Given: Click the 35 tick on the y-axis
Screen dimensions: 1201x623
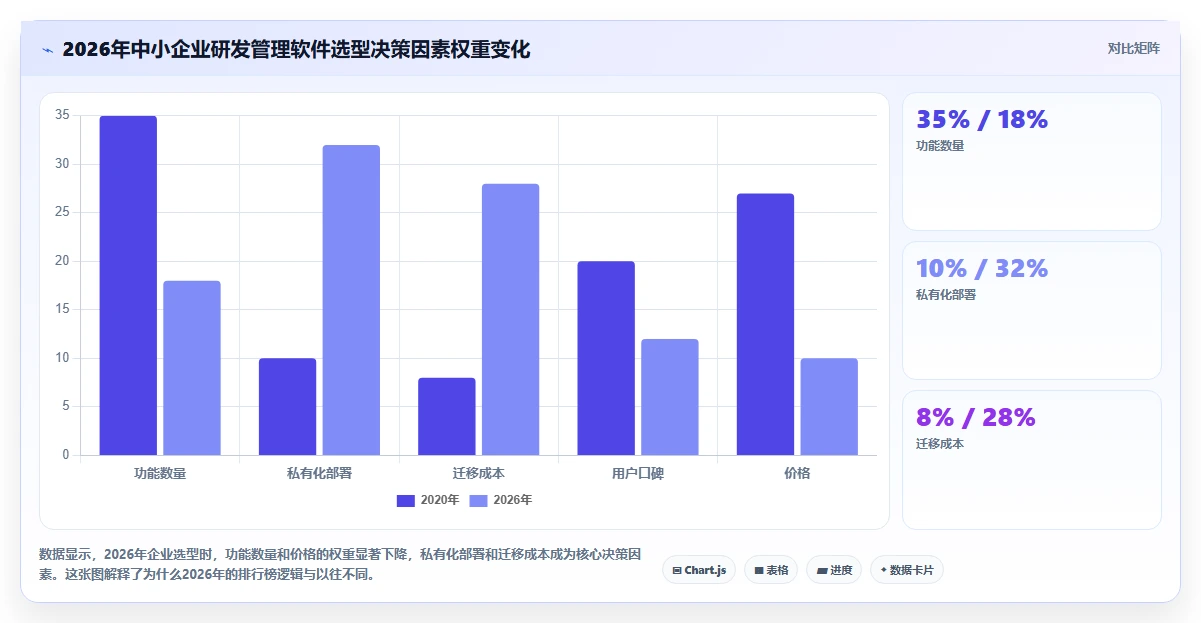Looking at the screenshot, I should [x=62, y=115].
